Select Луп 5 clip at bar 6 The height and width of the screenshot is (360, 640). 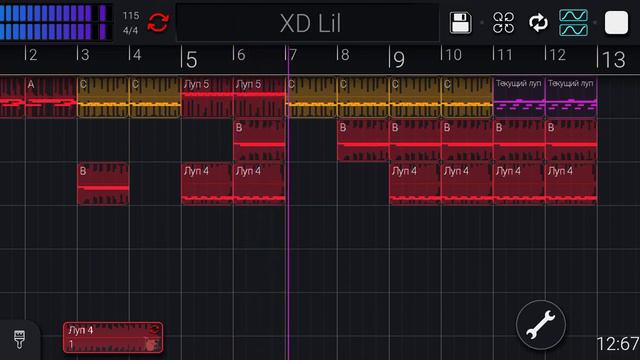(259, 98)
